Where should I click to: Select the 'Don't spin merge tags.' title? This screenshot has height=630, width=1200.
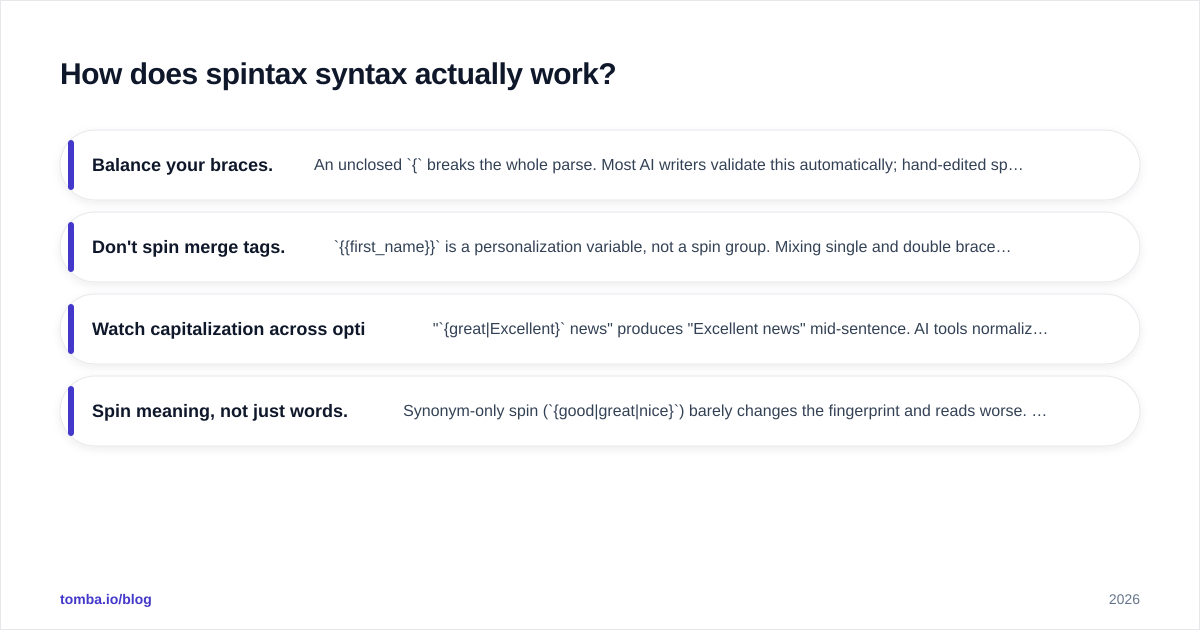188,247
